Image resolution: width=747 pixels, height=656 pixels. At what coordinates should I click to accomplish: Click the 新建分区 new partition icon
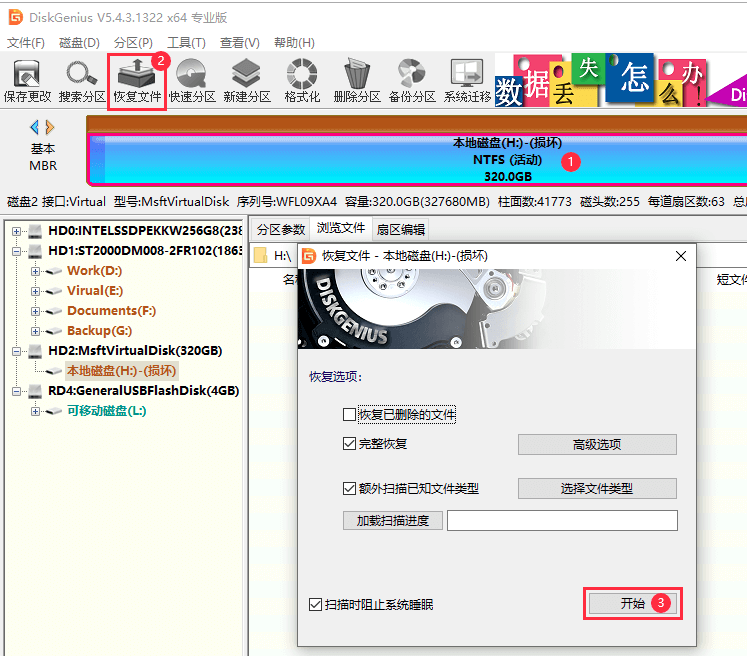pos(247,81)
